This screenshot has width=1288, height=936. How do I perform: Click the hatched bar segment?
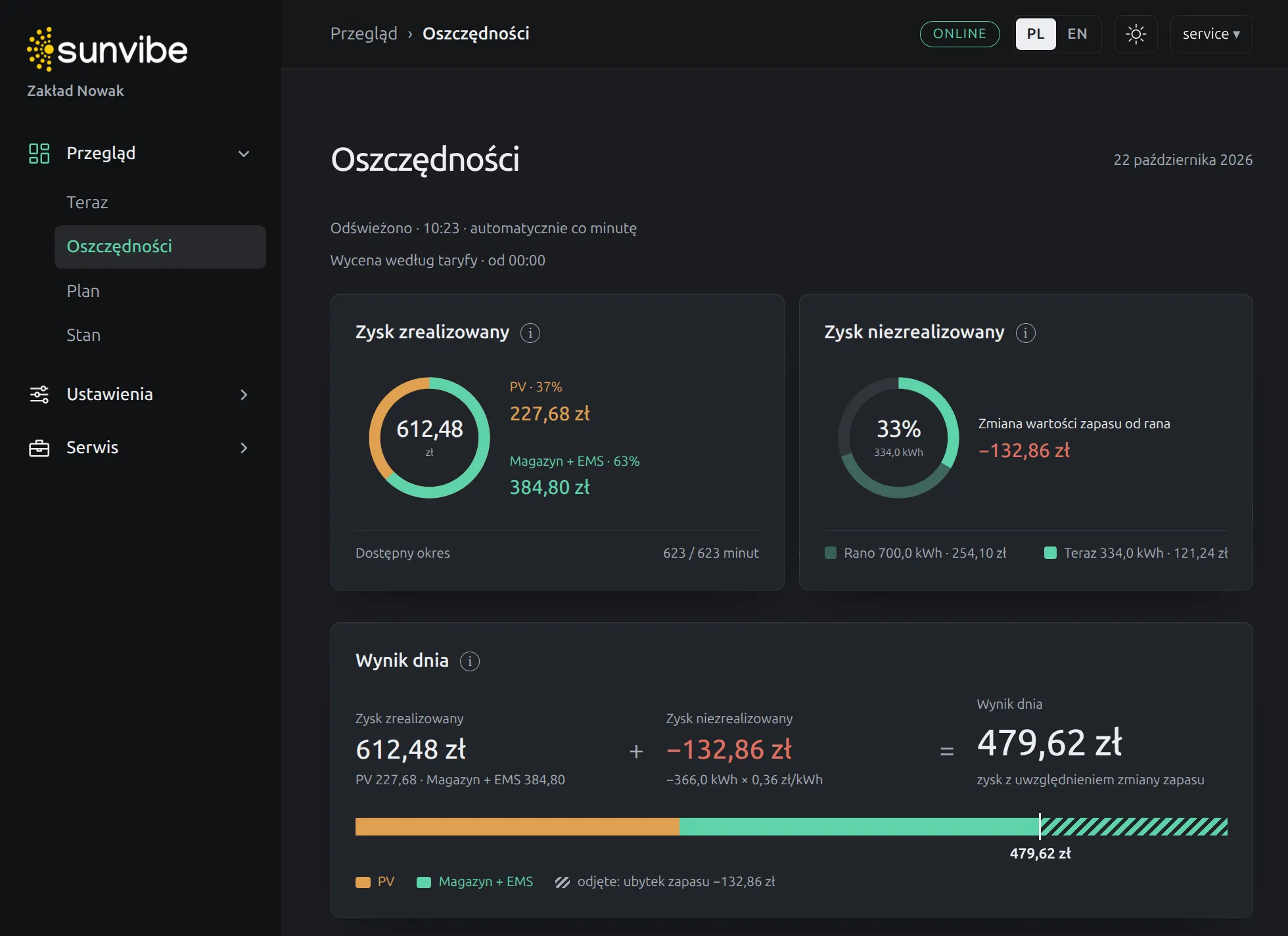pos(1134,826)
